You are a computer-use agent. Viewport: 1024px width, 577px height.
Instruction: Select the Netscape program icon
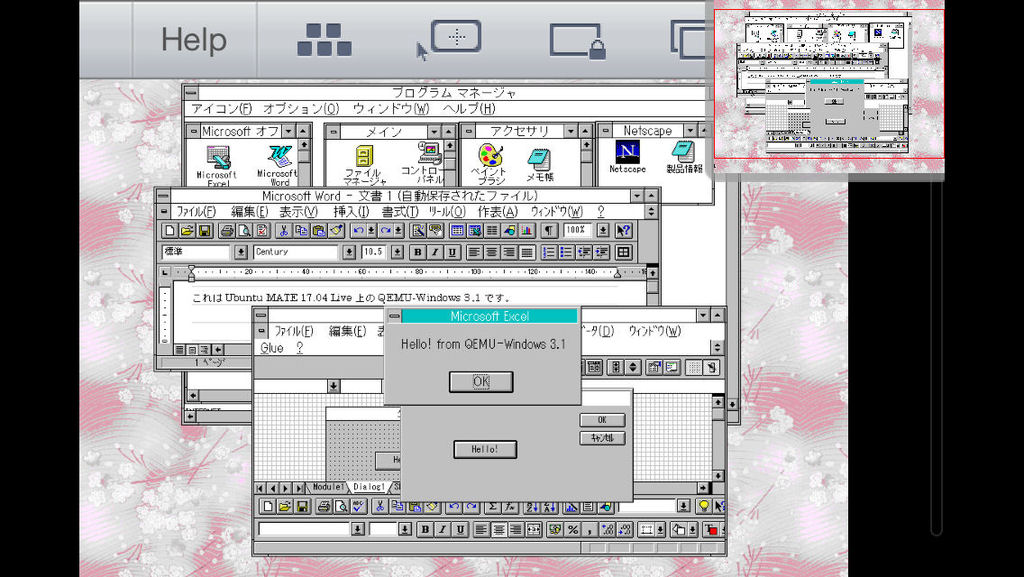point(628,157)
